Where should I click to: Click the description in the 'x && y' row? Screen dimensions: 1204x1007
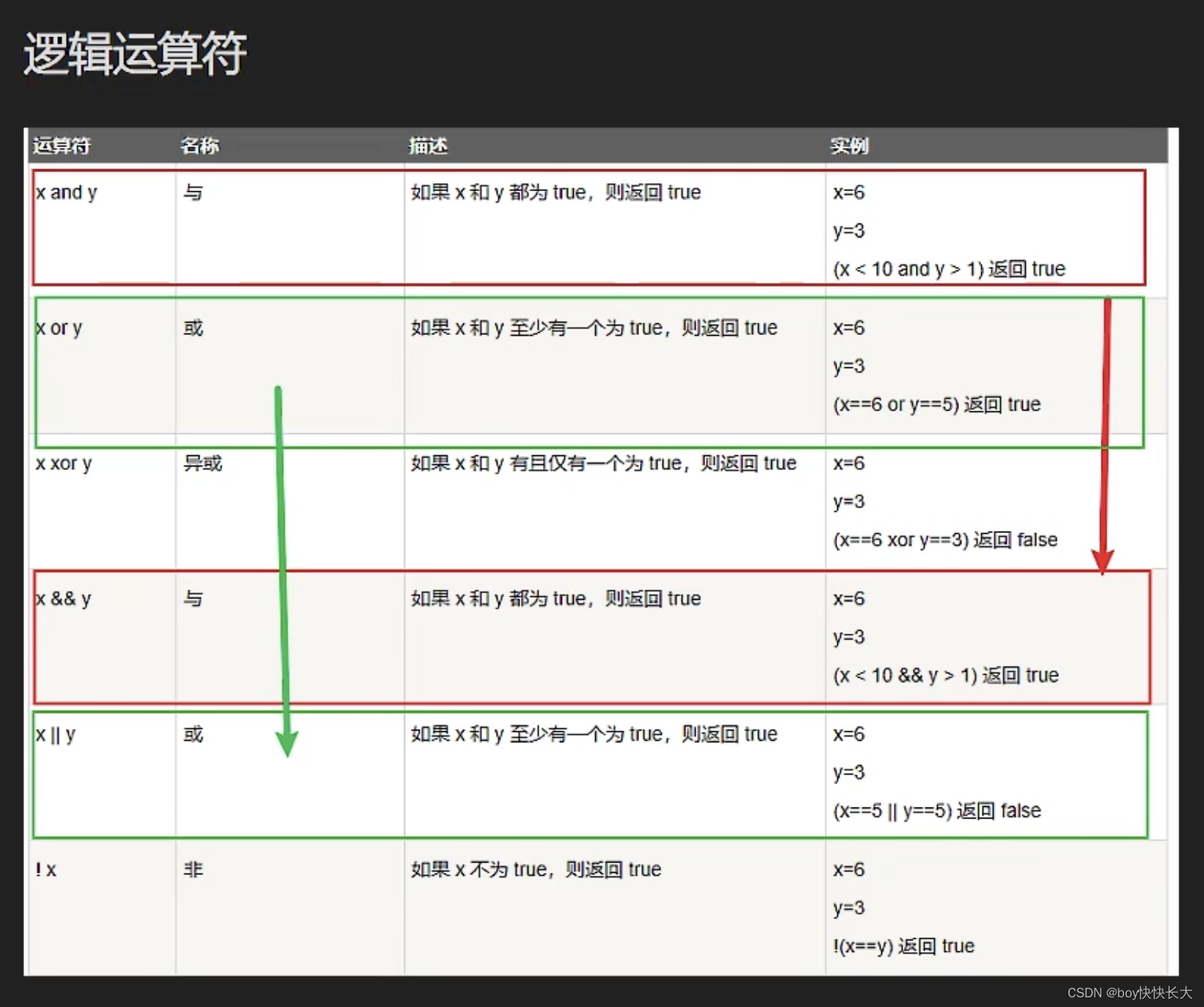tap(556, 599)
